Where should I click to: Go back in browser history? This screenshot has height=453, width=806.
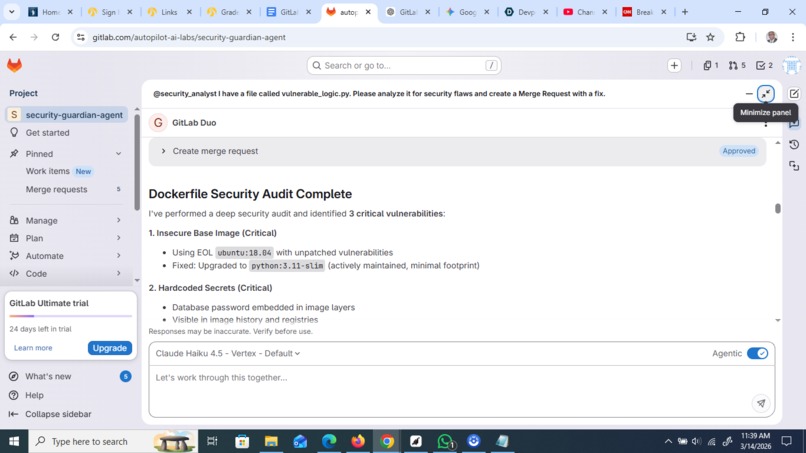click(13, 37)
